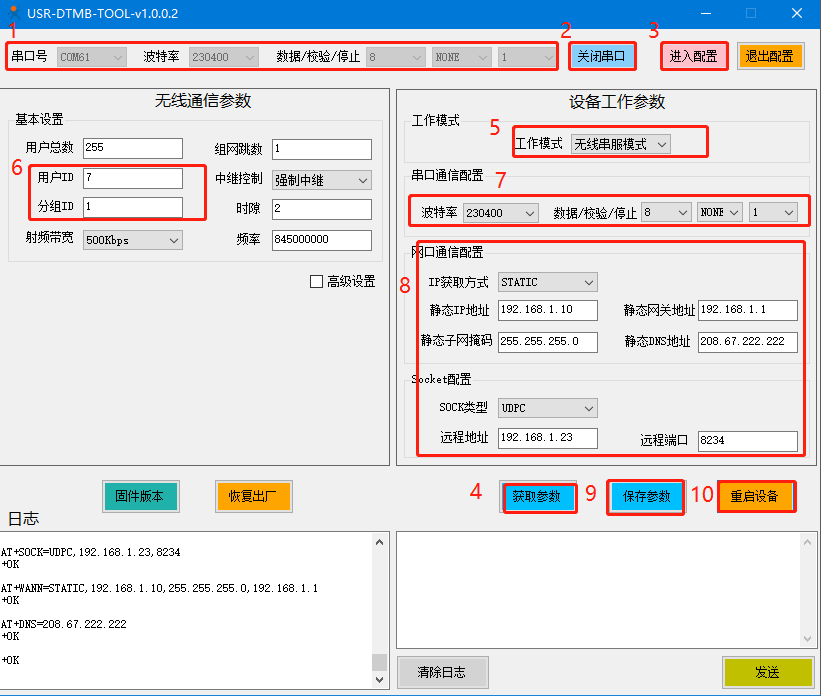Click the 清除日志 button
Viewport: 821px width, 696px height.
click(x=439, y=672)
